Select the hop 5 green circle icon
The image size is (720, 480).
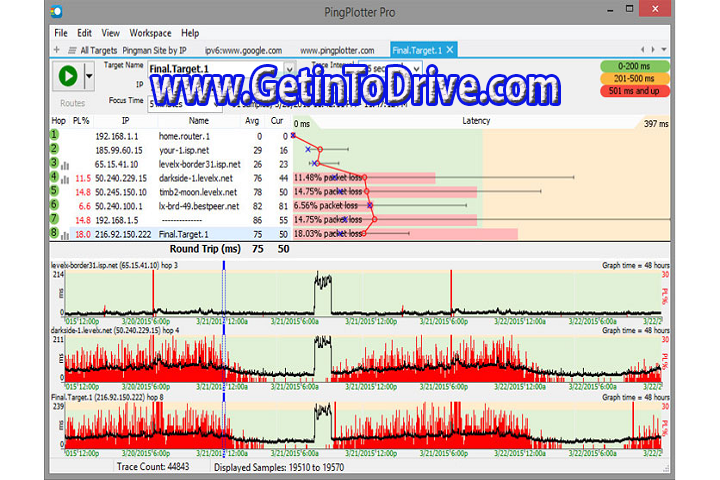tap(54, 190)
